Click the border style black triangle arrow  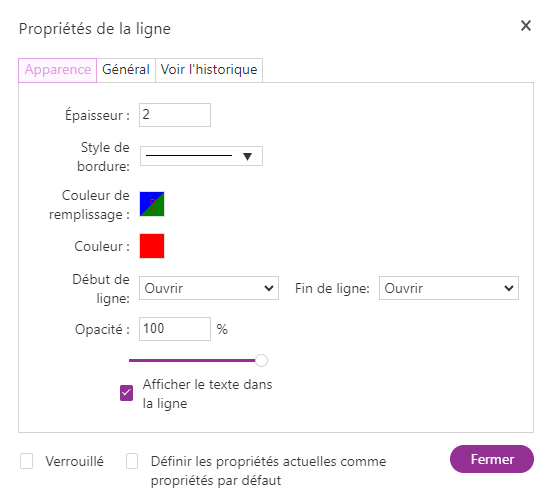point(247,156)
